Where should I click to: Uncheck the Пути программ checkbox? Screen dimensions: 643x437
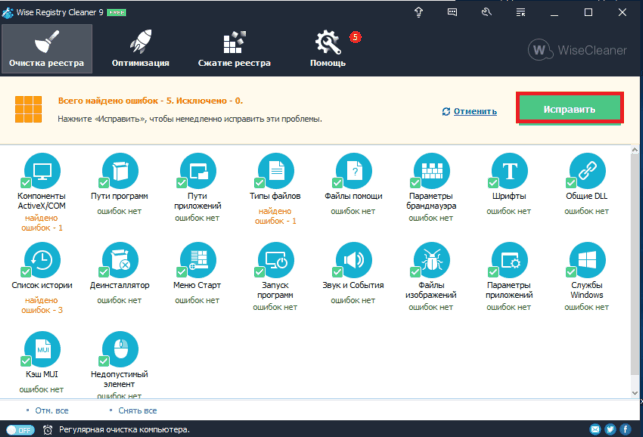(104, 182)
